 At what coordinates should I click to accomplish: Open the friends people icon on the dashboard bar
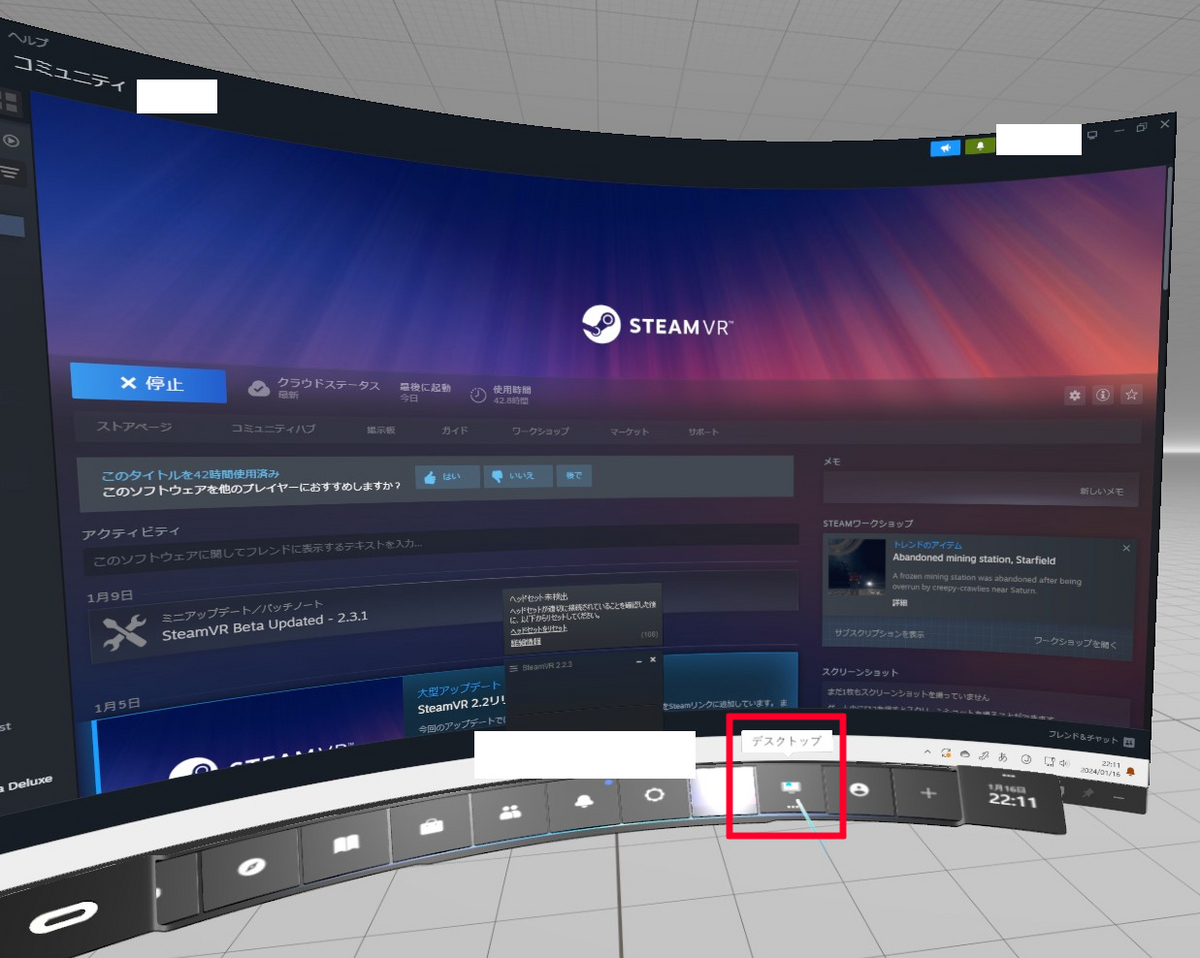click(509, 811)
